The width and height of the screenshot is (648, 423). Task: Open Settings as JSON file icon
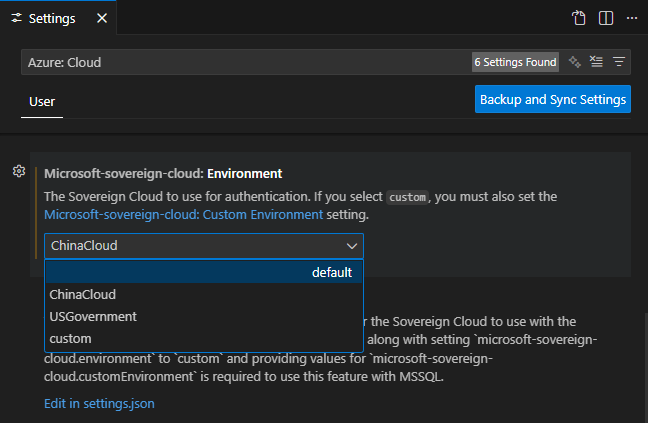(x=579, y=18)
